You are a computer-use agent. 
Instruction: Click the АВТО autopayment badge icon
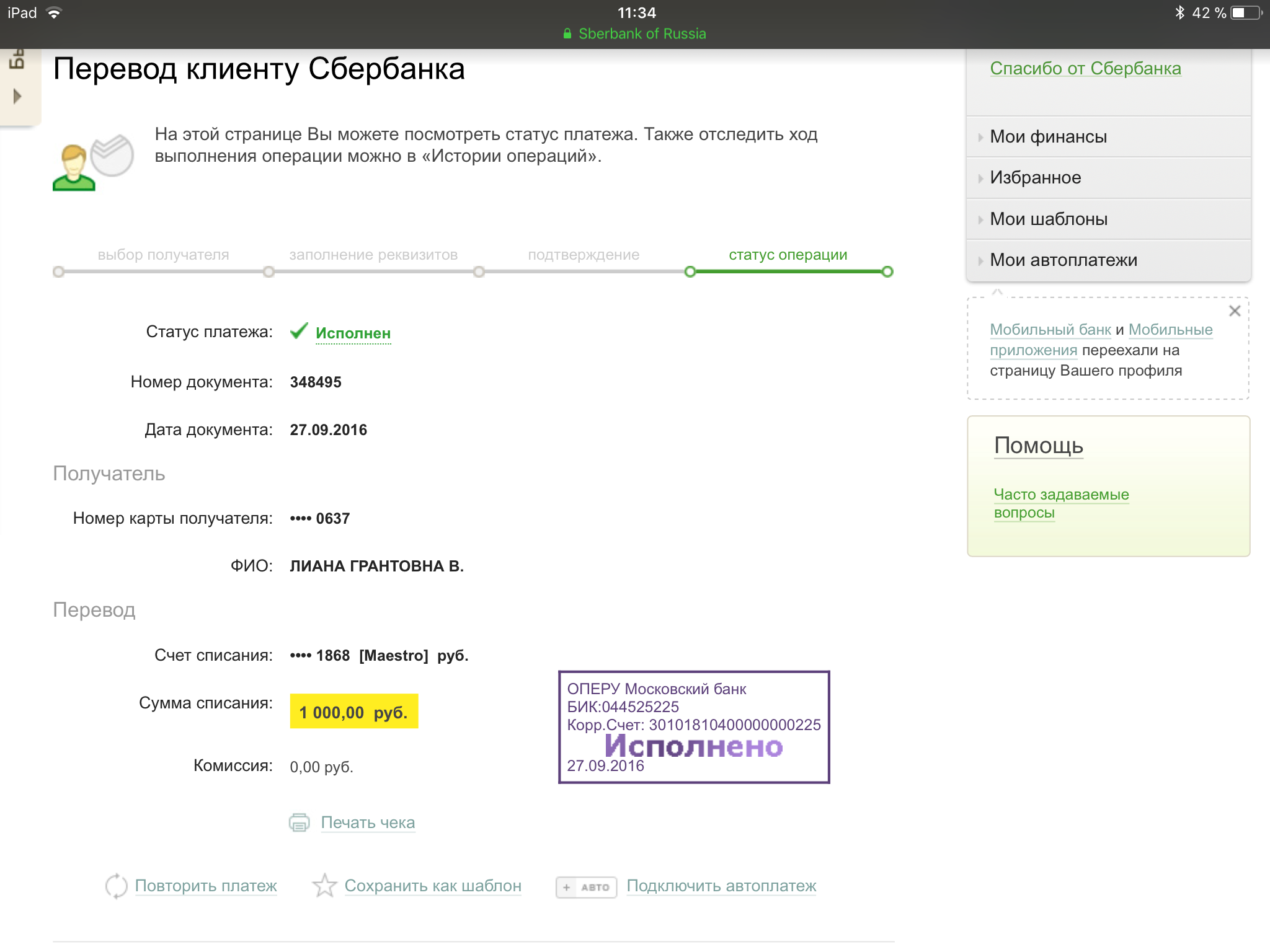tap(586, 887)
